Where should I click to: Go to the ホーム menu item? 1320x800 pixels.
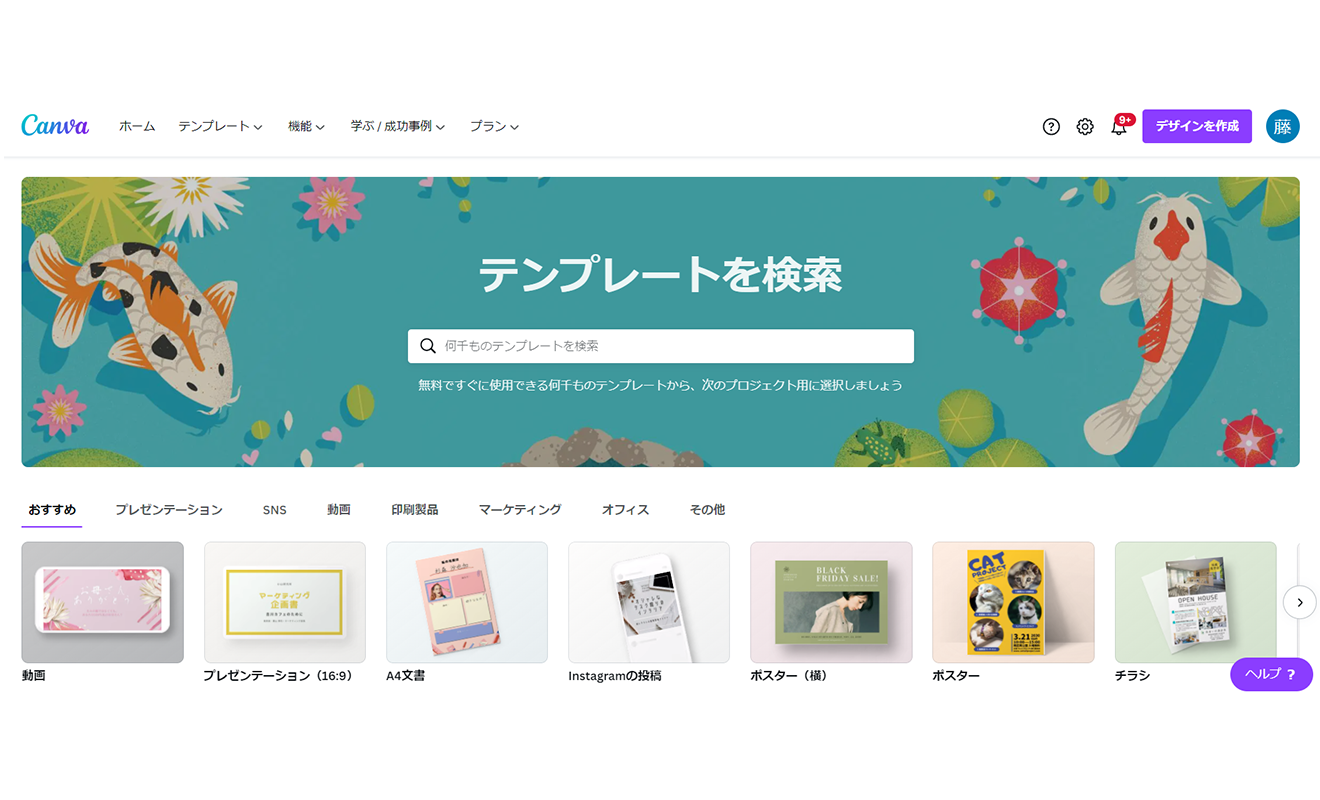pos(137,127)
